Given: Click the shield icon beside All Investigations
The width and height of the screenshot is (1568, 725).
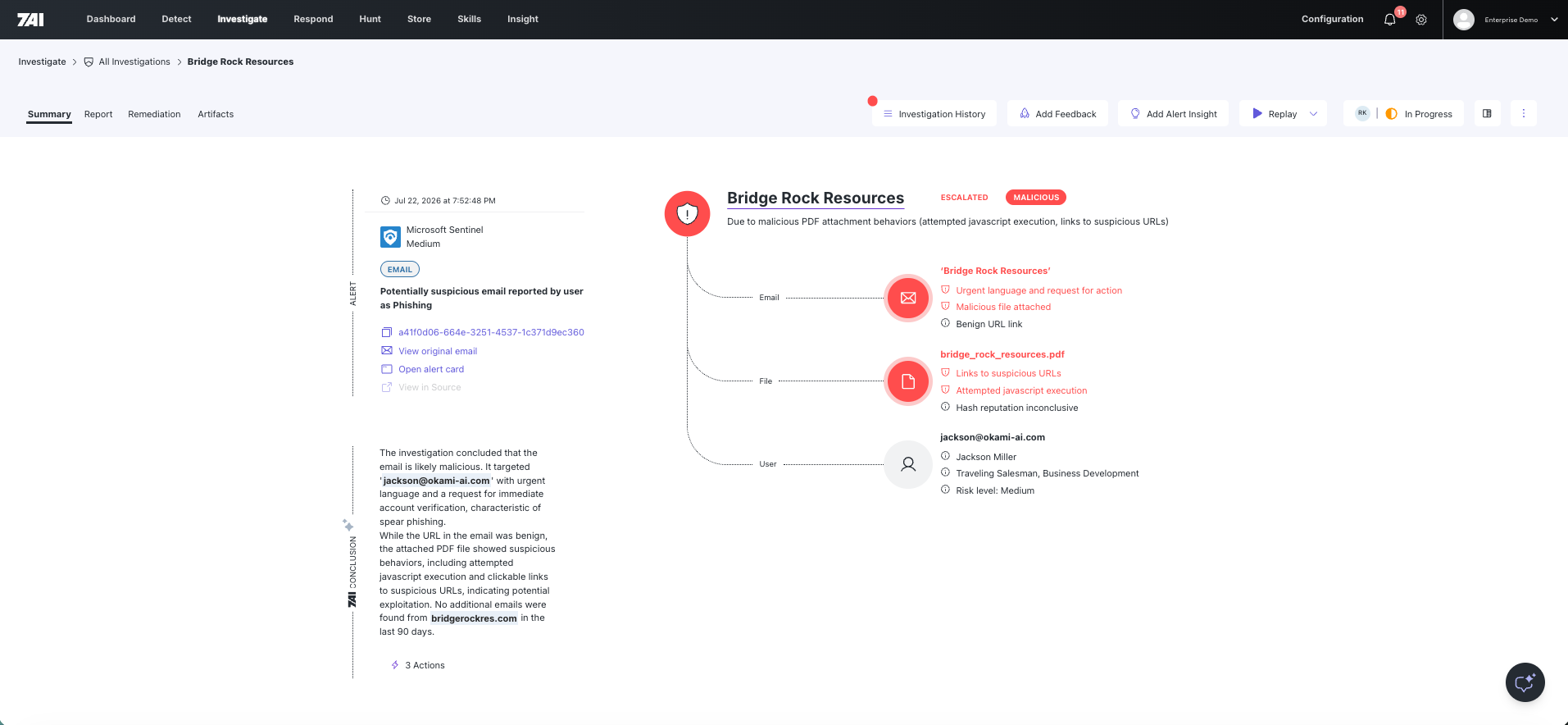Looking at the screenshot, I should [89, 62].
